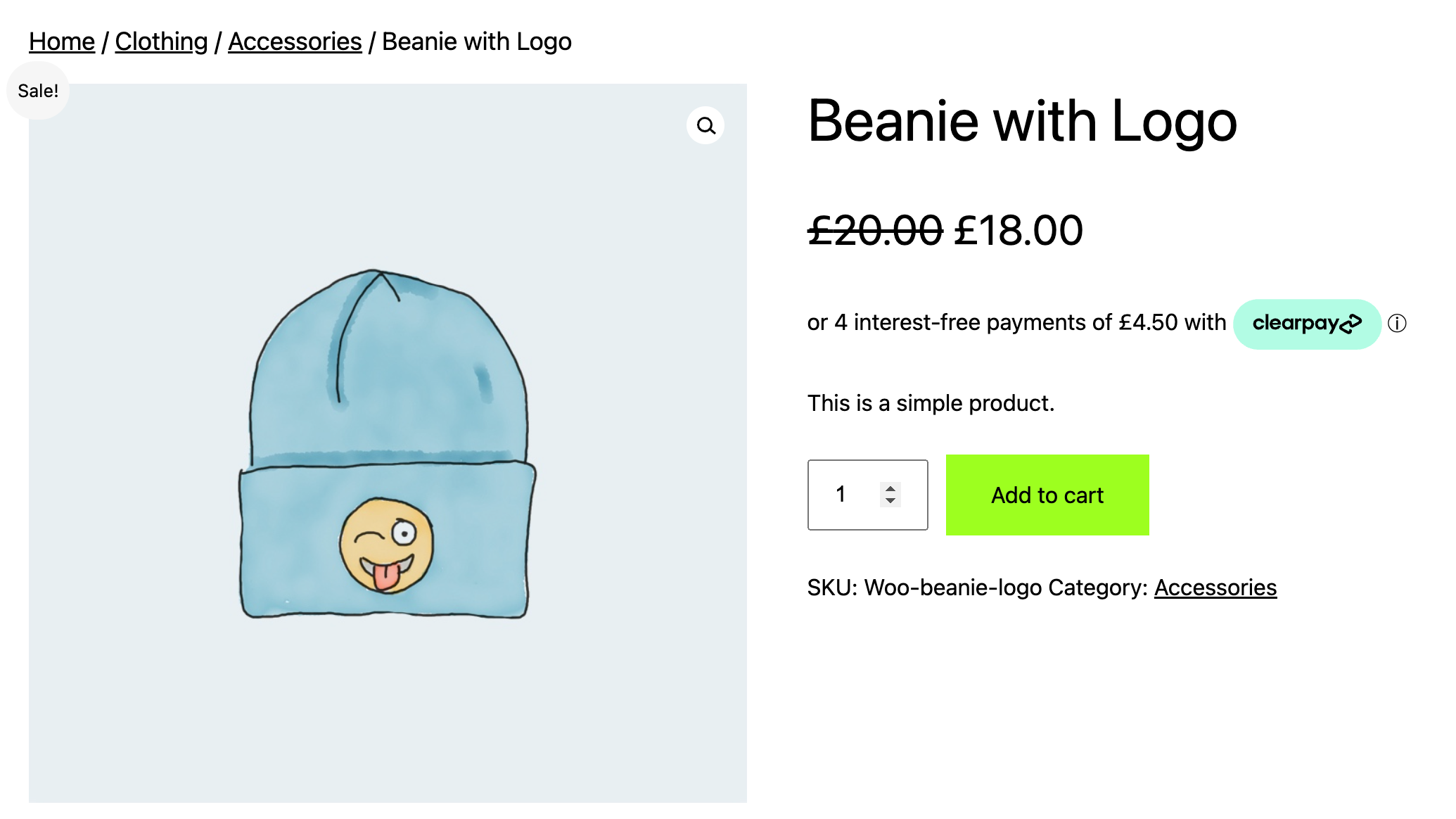Click the winking emoji logo on beanie

pos(386,545)
